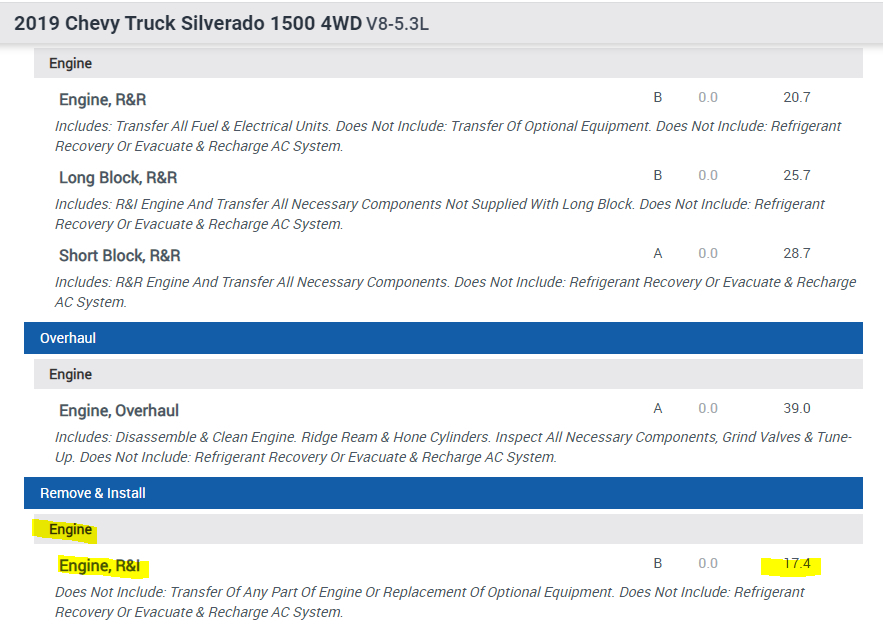This screenshot has width=883, height=625.
Task: Select the Engine, Overhaul operation
Action: [x=119, y=410]
